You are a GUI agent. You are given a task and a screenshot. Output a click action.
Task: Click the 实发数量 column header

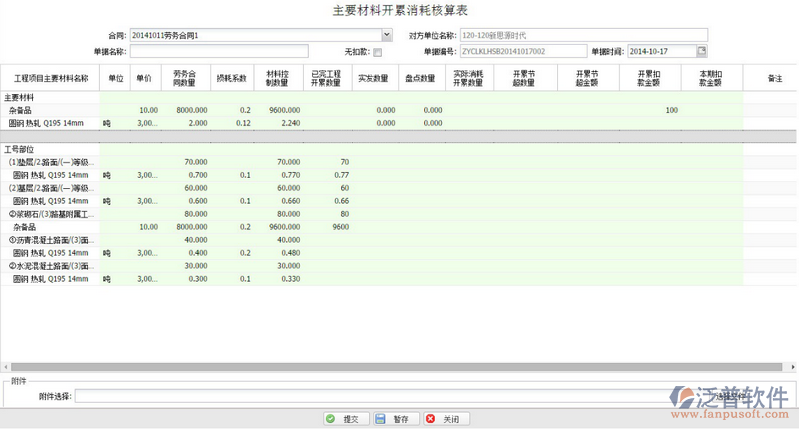point(374,77)
